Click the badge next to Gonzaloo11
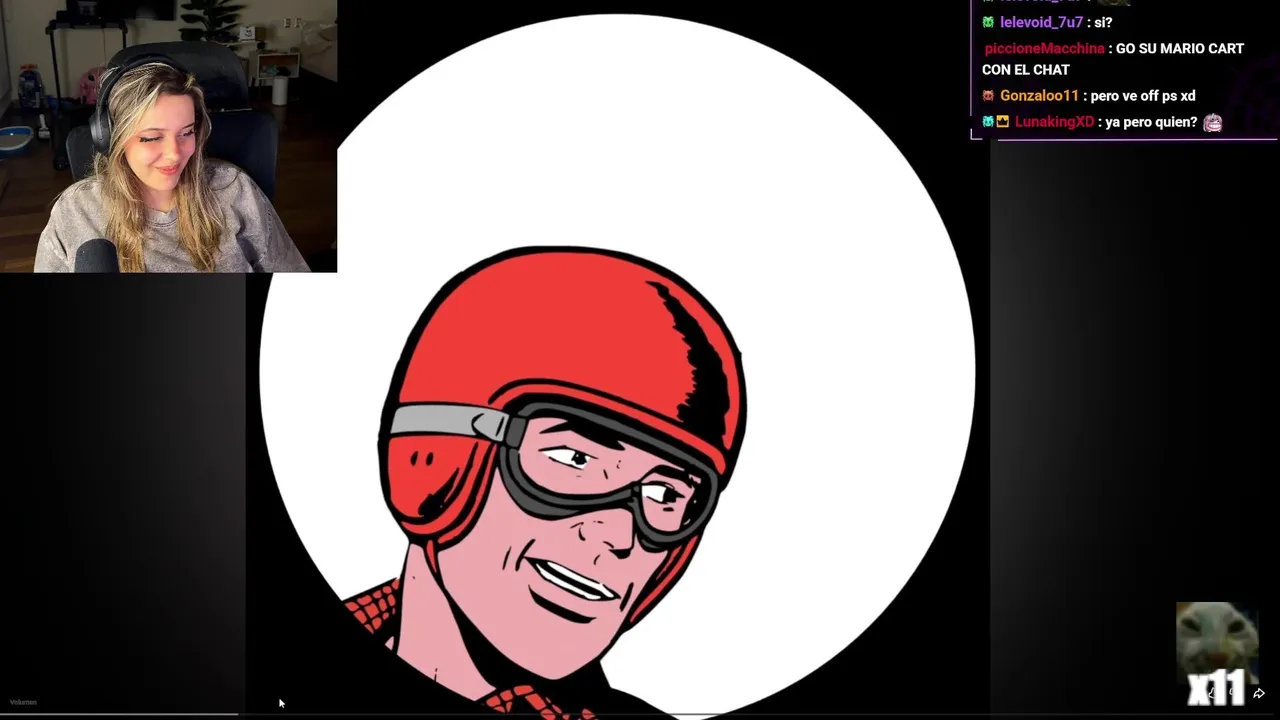The width and height of the screenshot is (1280, 720). pyautogui.click(x=988, y=96)
